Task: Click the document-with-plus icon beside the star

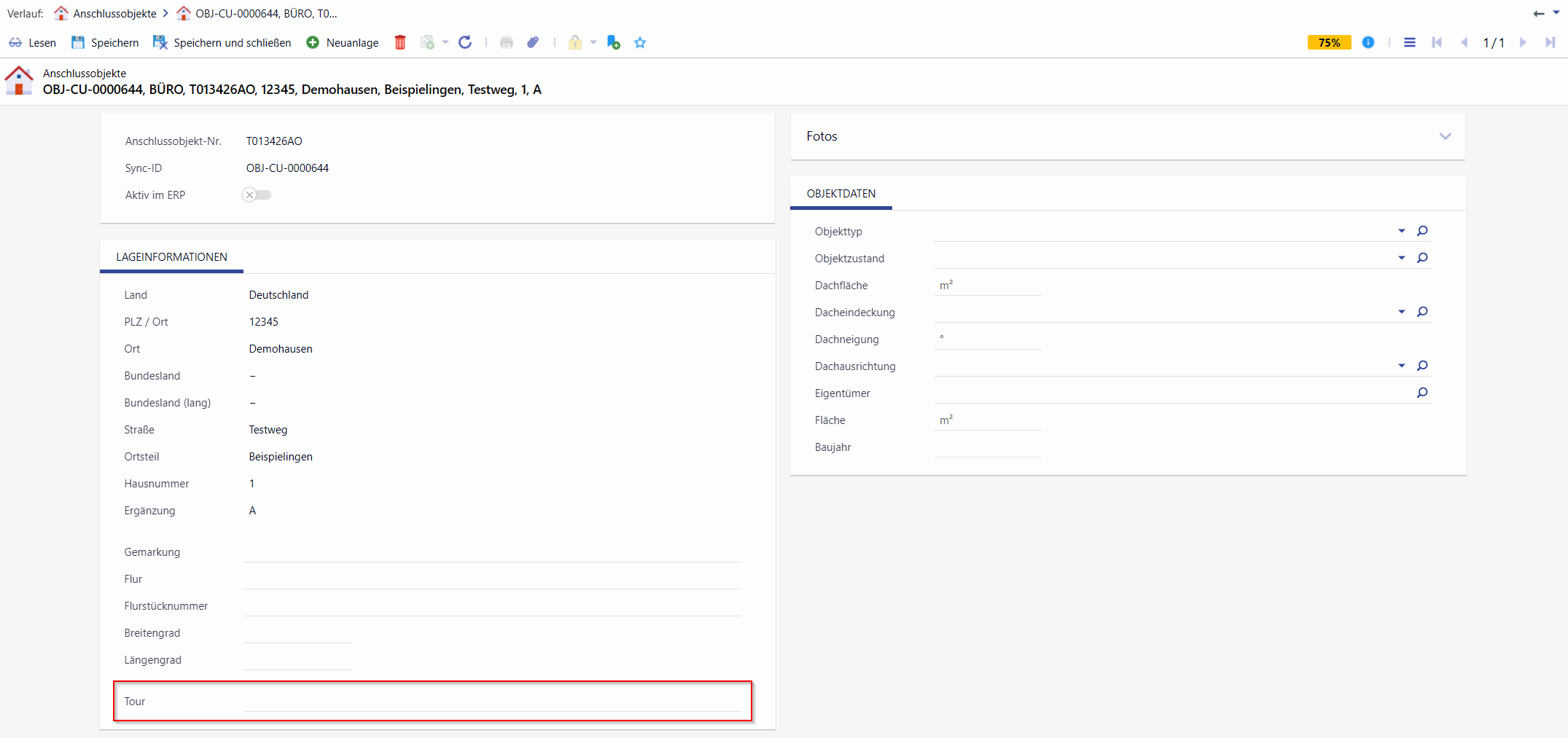Action: point(614,42)
